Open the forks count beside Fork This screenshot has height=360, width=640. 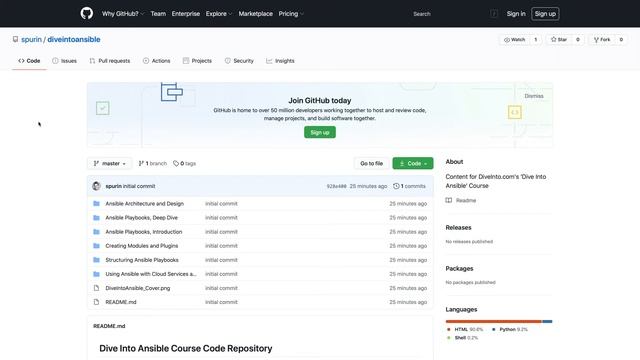tap(621, 40)
